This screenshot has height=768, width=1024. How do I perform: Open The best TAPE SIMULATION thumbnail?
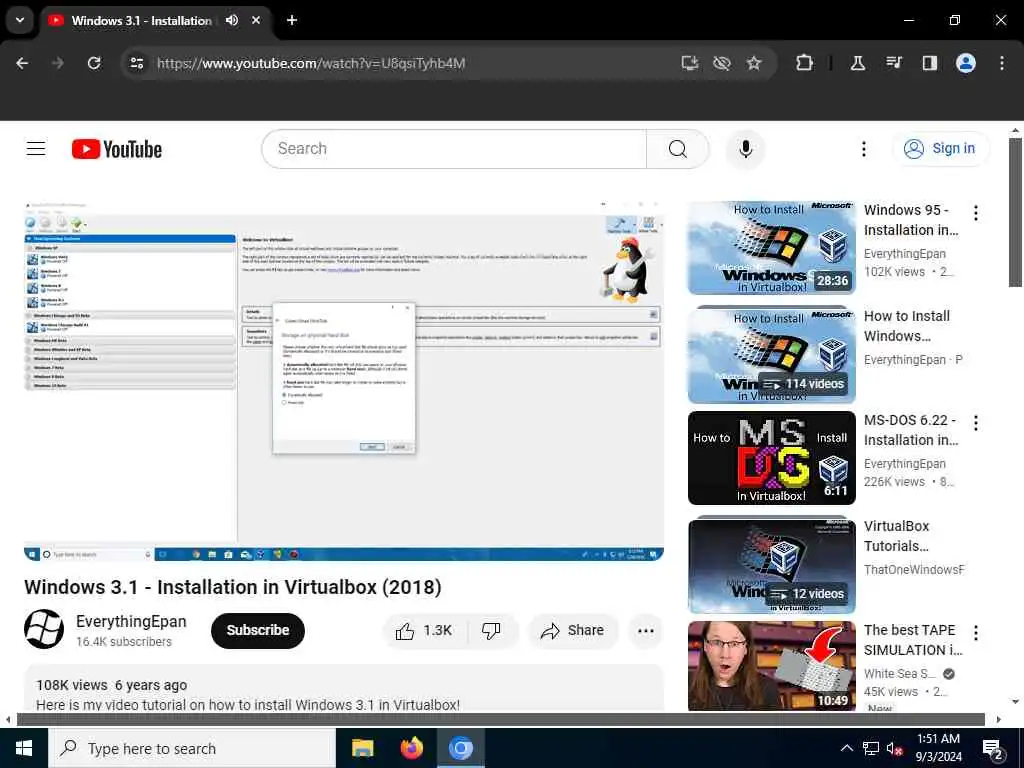pyautogui.click(x=771, y=666)
